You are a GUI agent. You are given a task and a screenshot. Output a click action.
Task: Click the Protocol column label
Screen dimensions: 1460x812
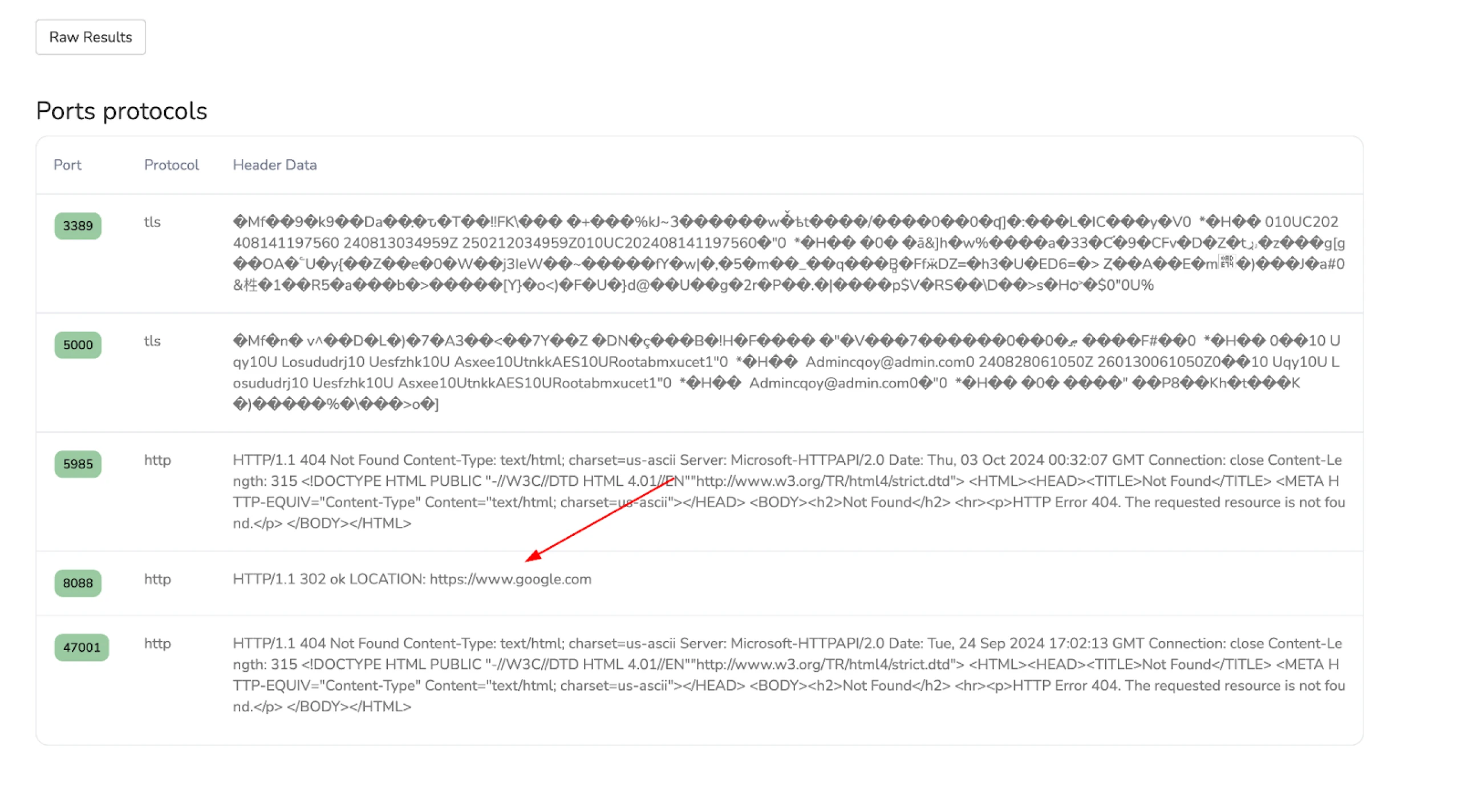tap(170, 165)
